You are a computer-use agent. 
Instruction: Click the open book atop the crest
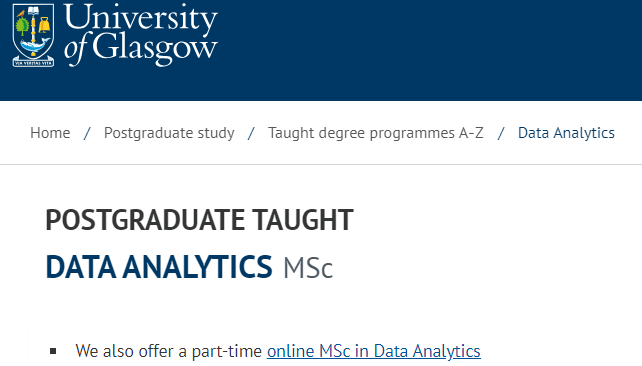[x=33, y=9]
